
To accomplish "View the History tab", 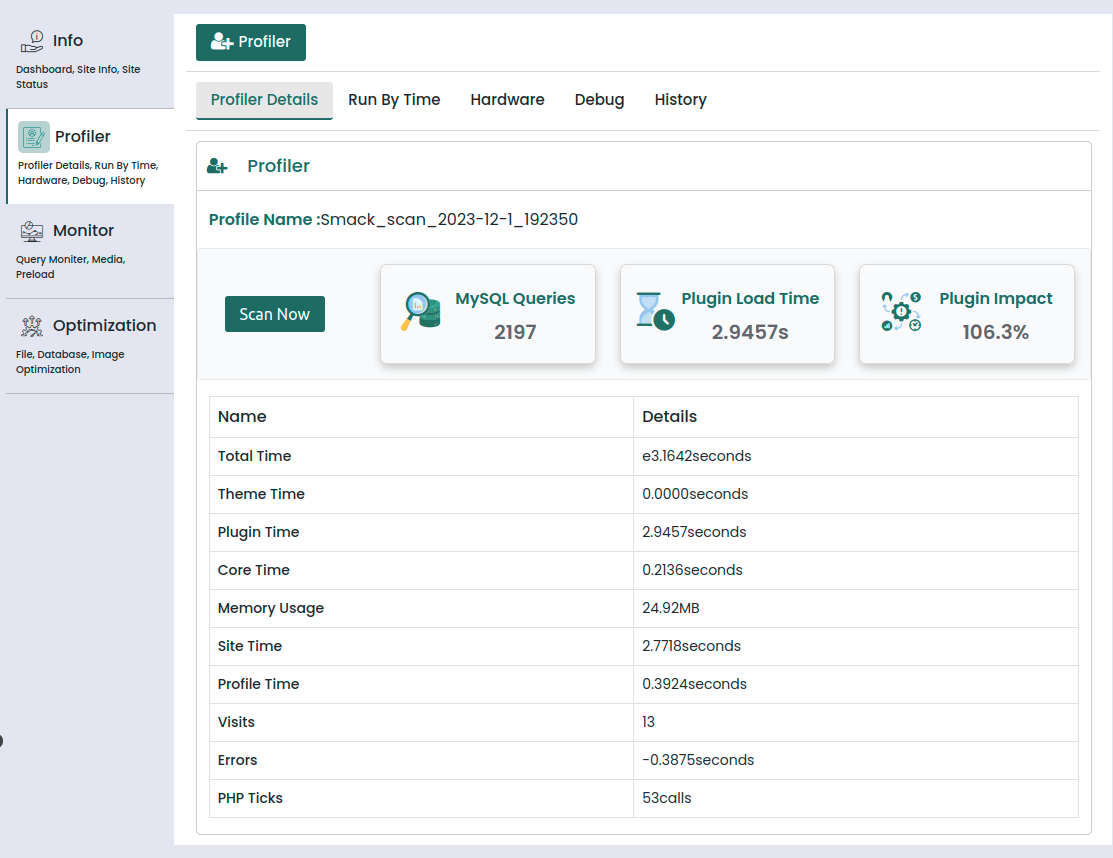I will click(x=681, y=100).
